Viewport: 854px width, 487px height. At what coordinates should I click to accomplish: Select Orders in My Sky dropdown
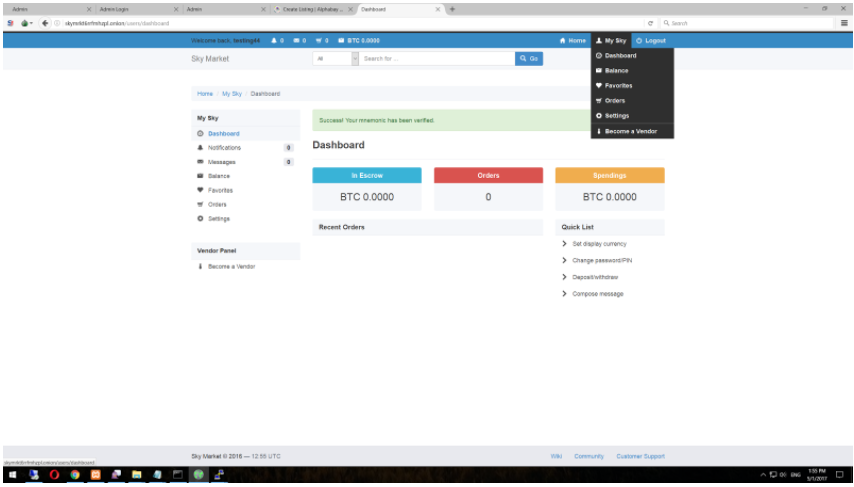point(632,101)
